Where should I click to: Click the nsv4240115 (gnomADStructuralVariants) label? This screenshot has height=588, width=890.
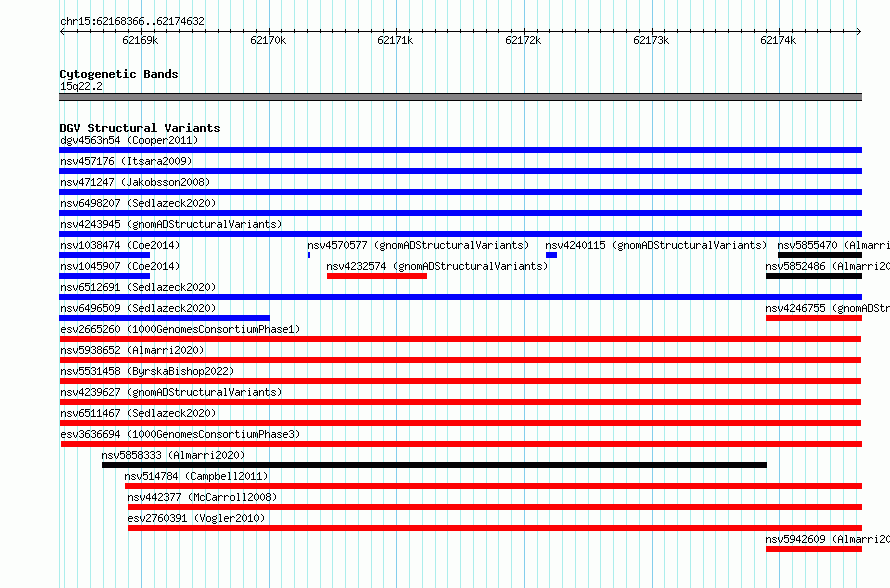656,245
